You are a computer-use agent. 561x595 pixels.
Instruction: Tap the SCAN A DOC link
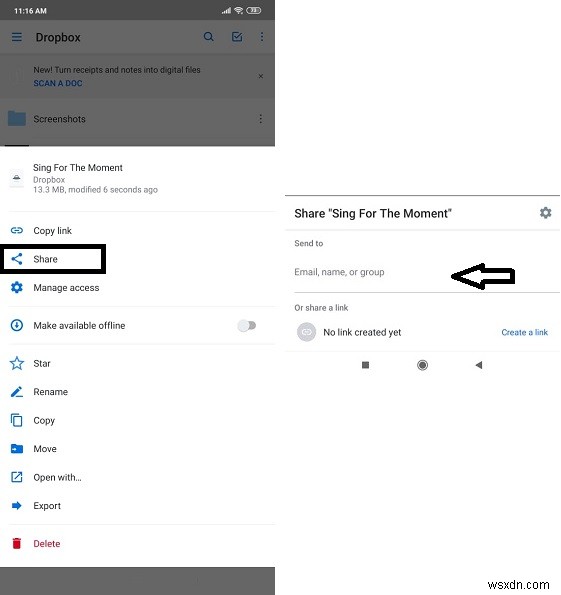tap(58, 83)
